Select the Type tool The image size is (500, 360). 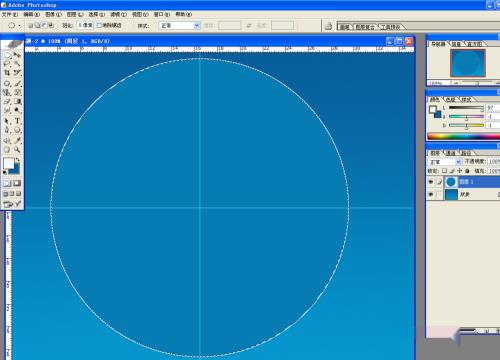(17, 121)
